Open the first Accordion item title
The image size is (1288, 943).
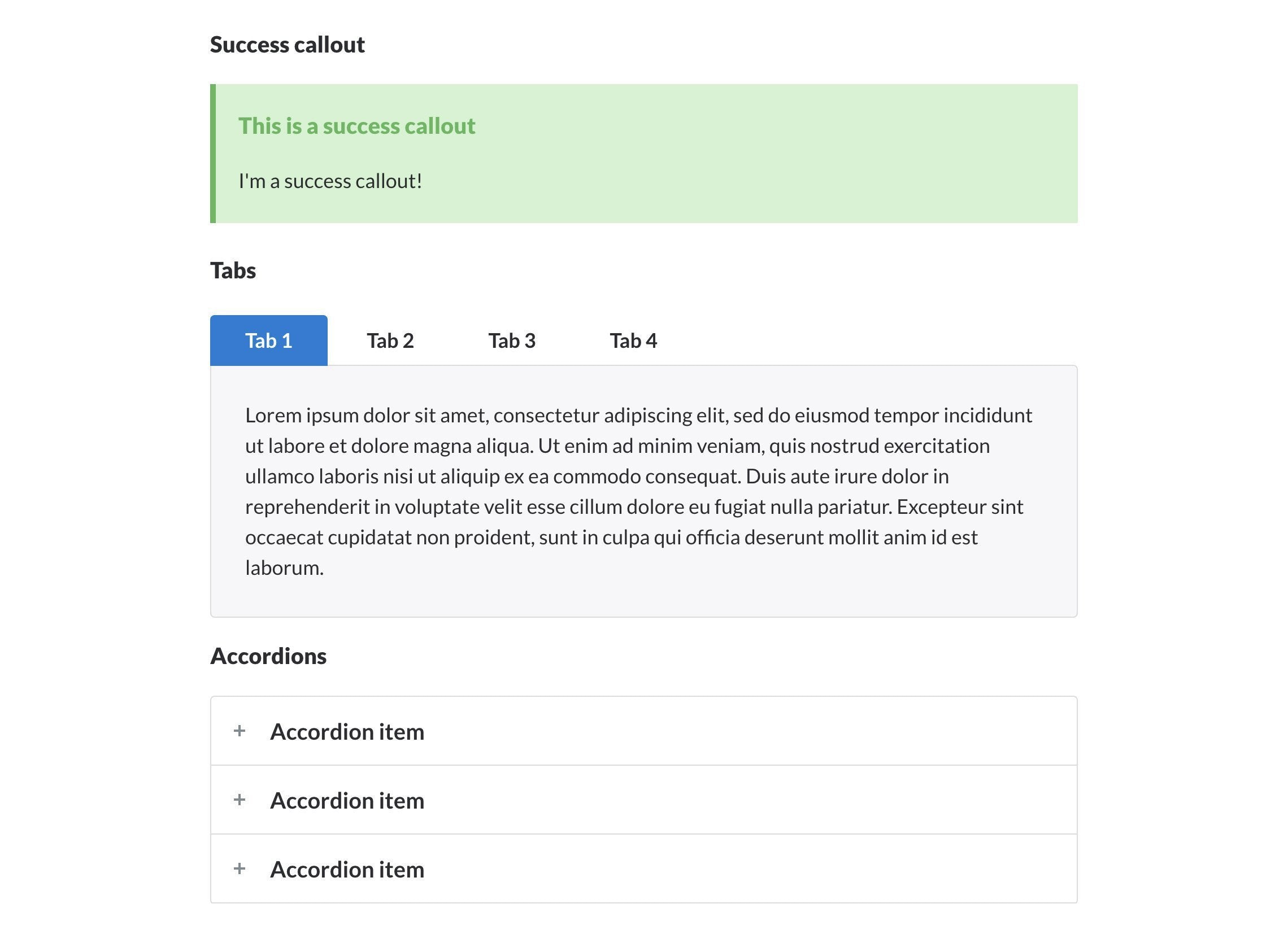(347, 732)
